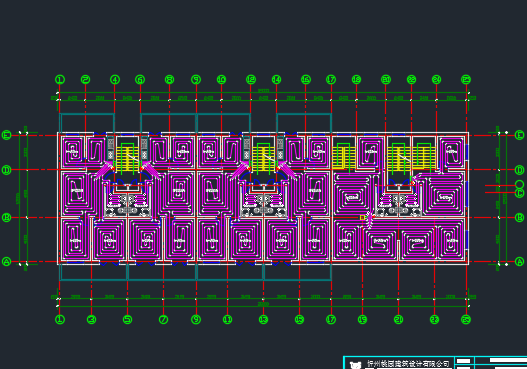Select axis bubble B on left side
This screenshot has height=369, width=527.
6,218
